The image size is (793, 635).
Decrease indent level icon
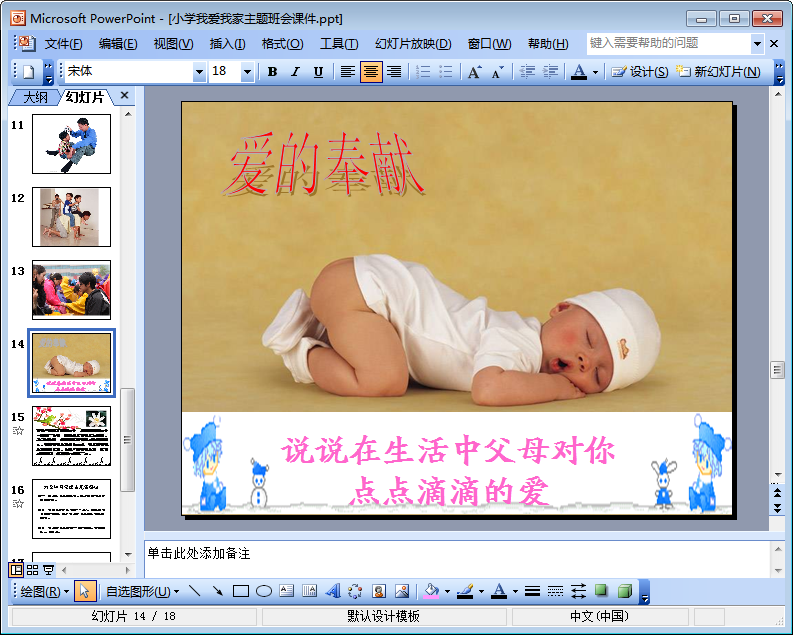pos(527,72)
